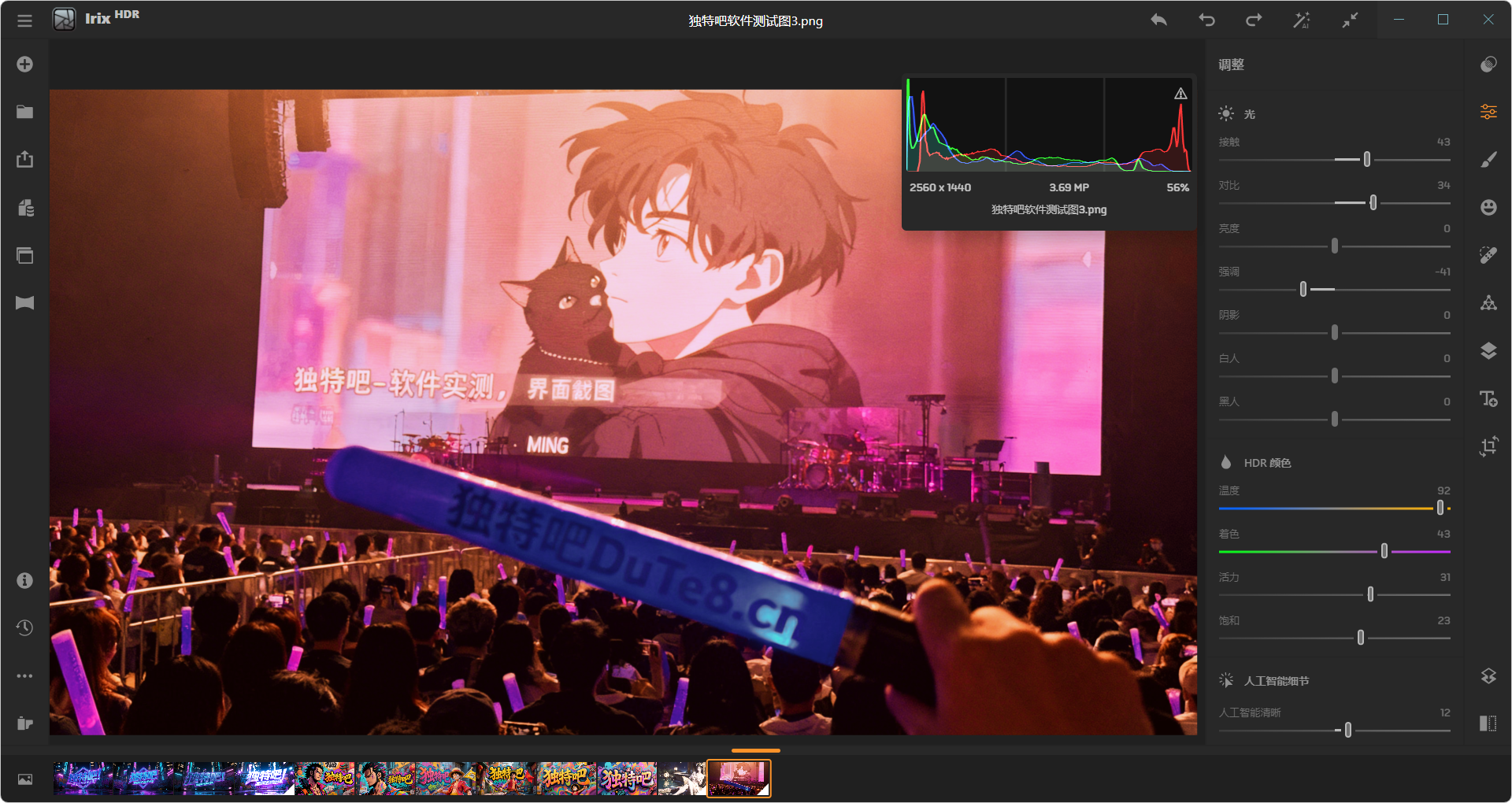Viewport: 1512px width, 803px height.
Task: Toggle before/after compare icon
Action: 1488,723
